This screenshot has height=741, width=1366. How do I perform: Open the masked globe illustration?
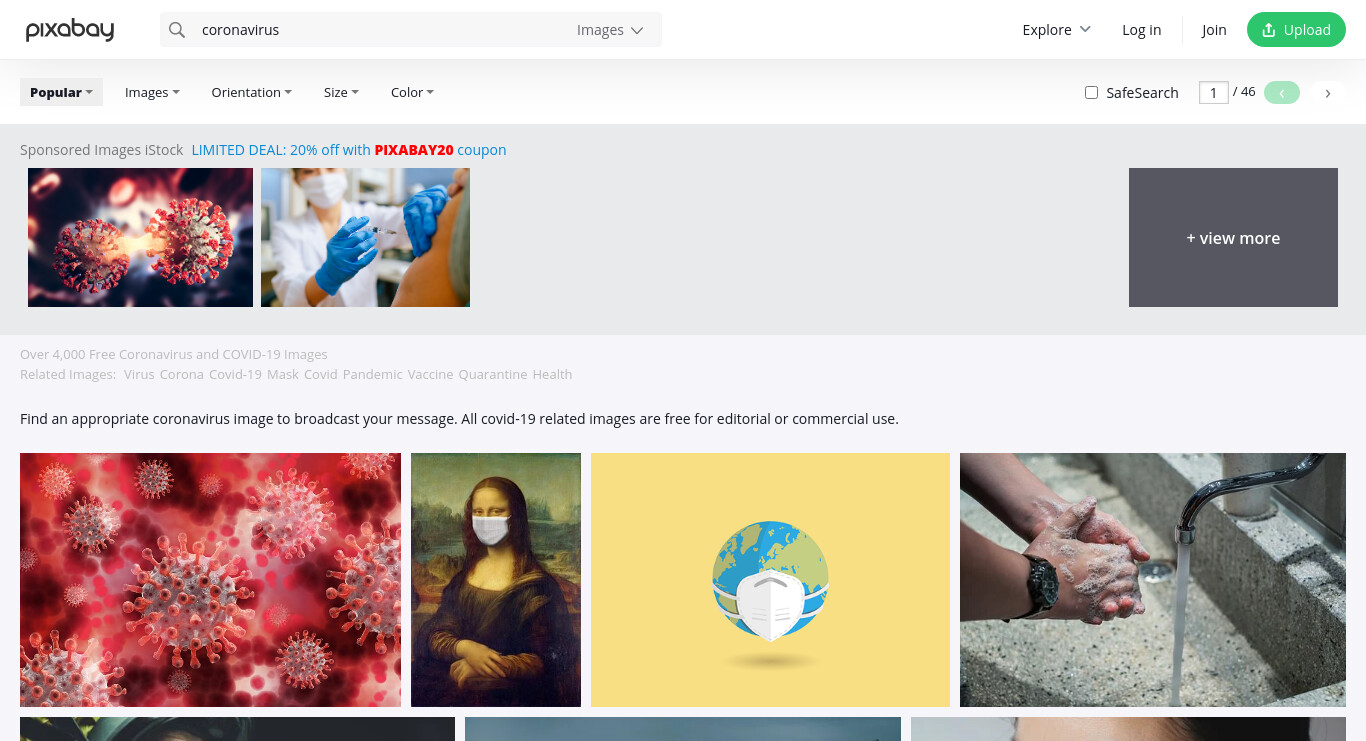click(770, 580)
